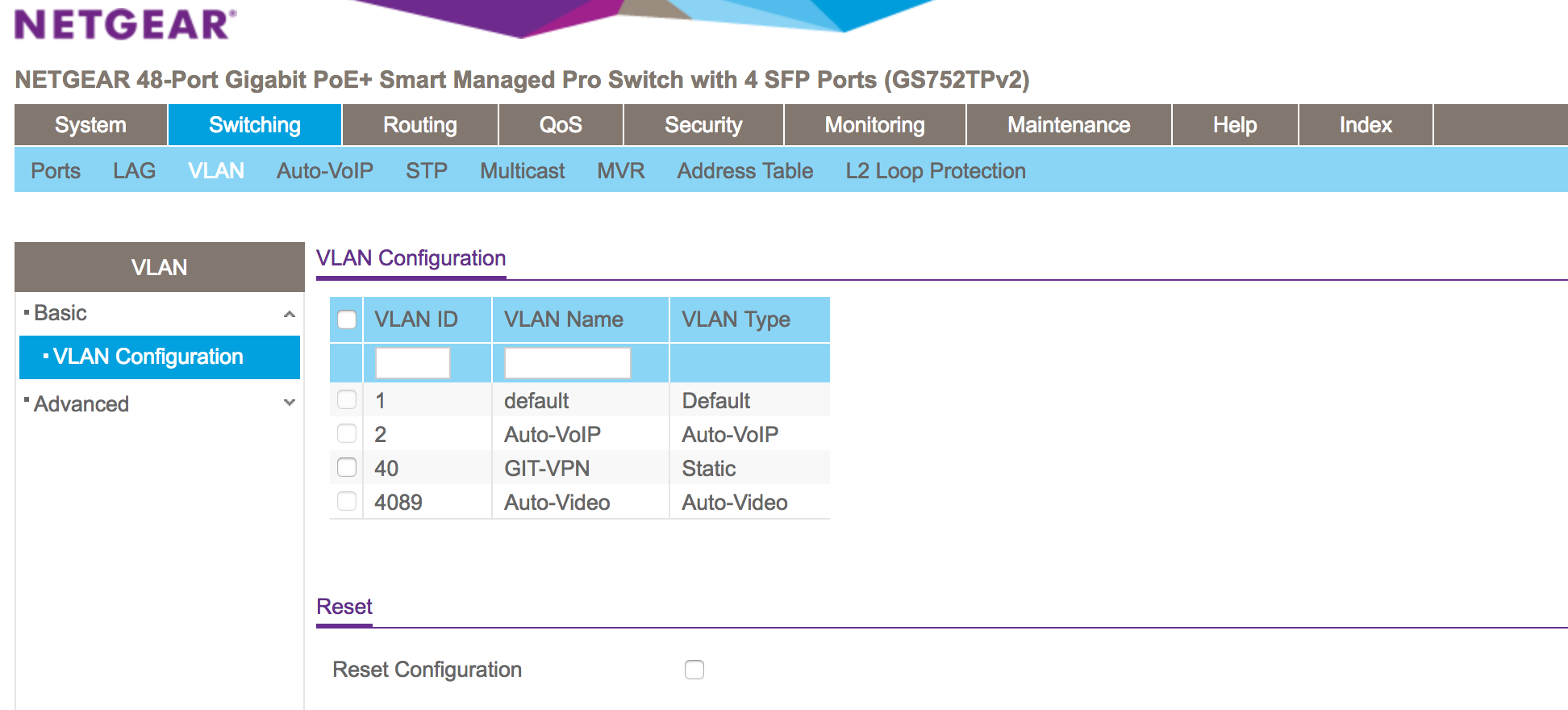
Task: Click the Auto-Video name cell
Action: [581, 502]
